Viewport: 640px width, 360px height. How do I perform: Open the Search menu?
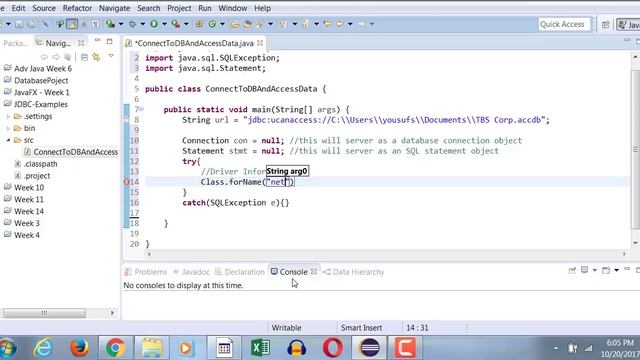(x=149, y=8)
